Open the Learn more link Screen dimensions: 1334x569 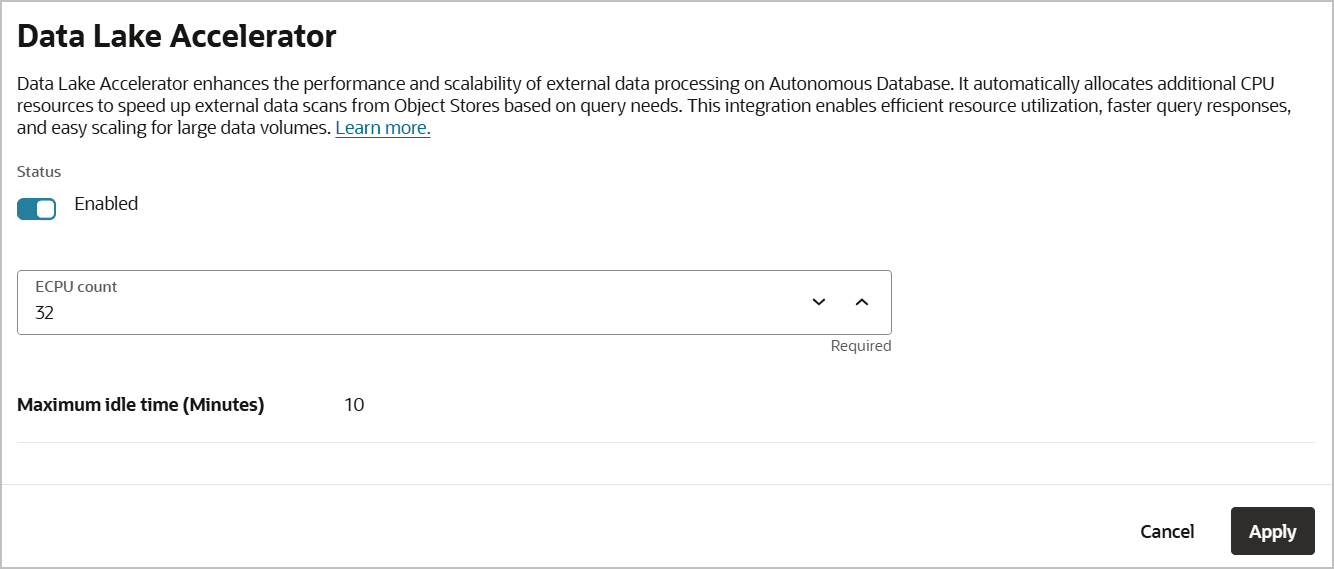[x=383, y=128]
